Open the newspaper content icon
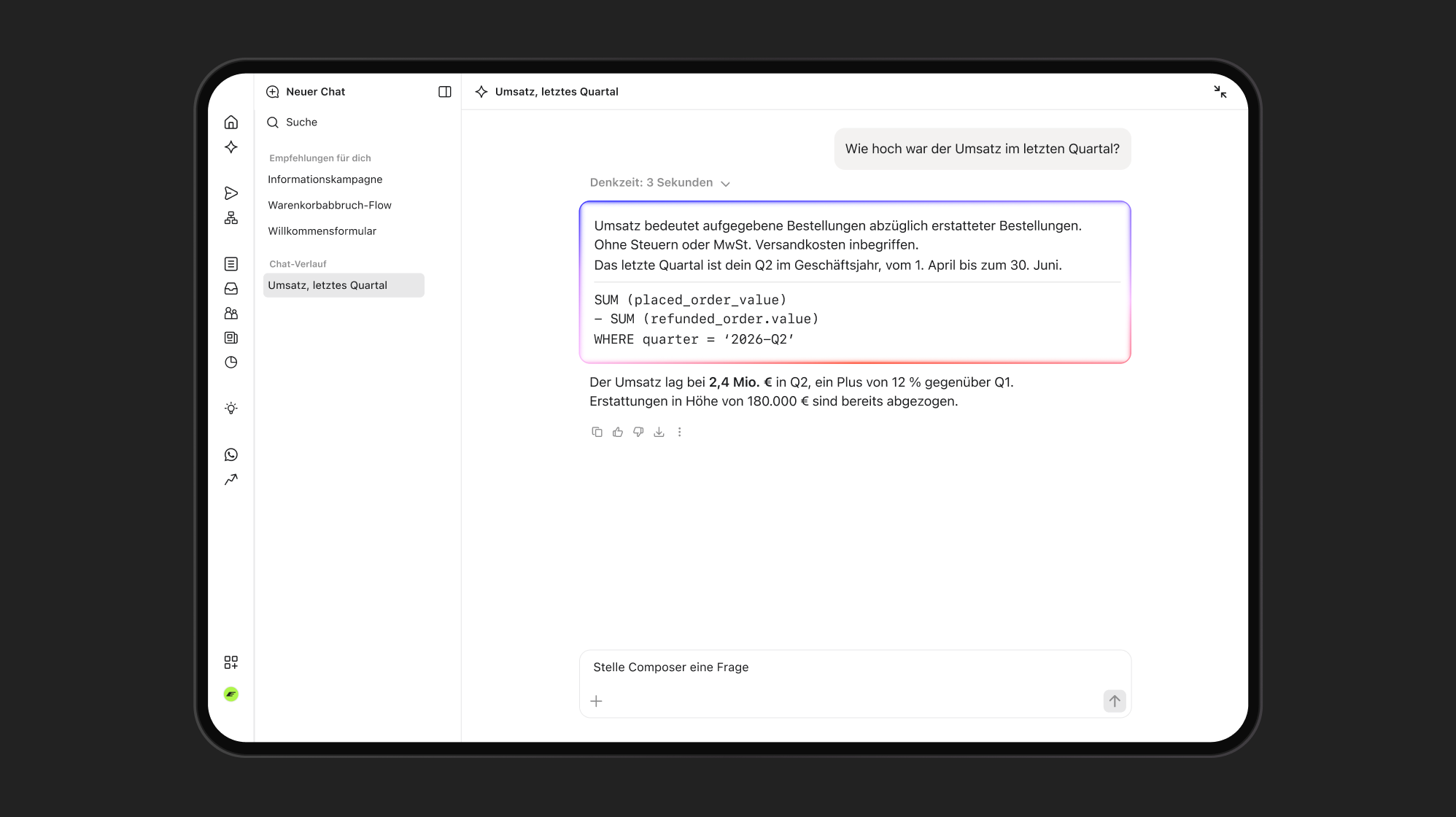This screenshot has height=817, width=1456. click(231, 338)
